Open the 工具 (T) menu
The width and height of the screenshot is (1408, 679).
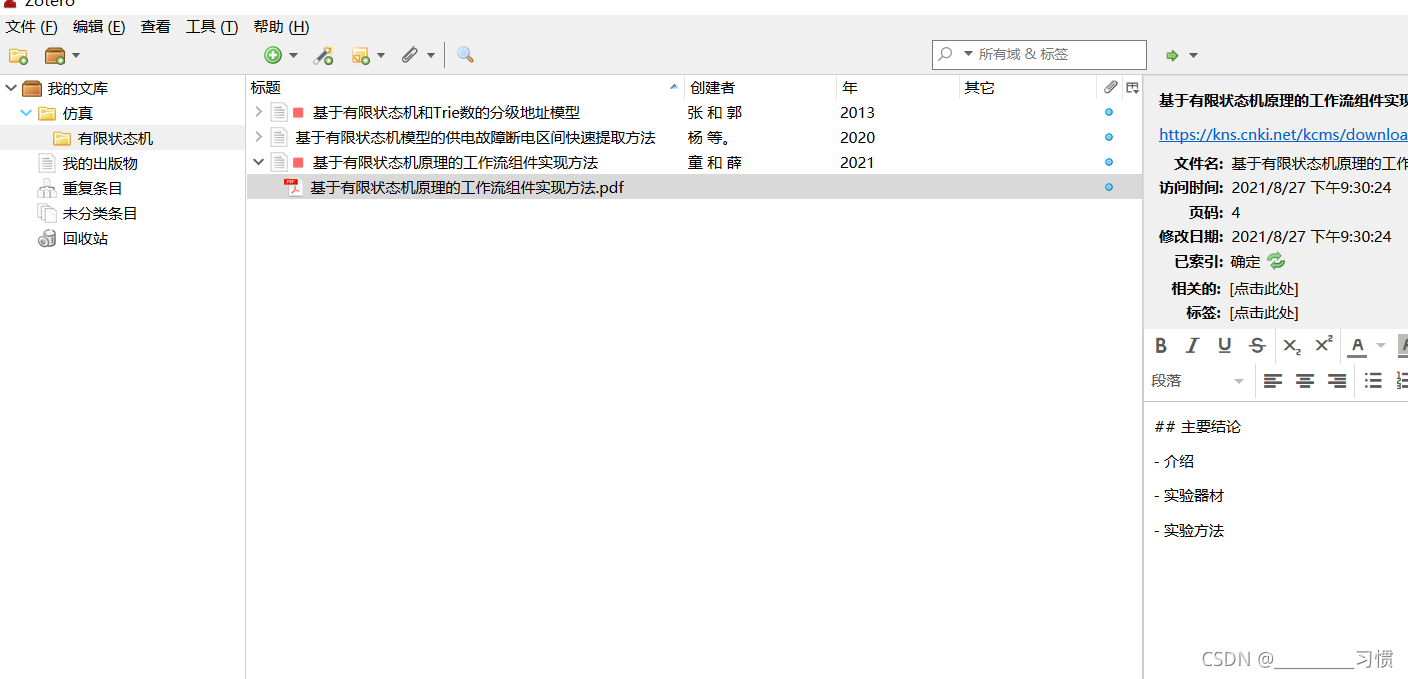211,27
